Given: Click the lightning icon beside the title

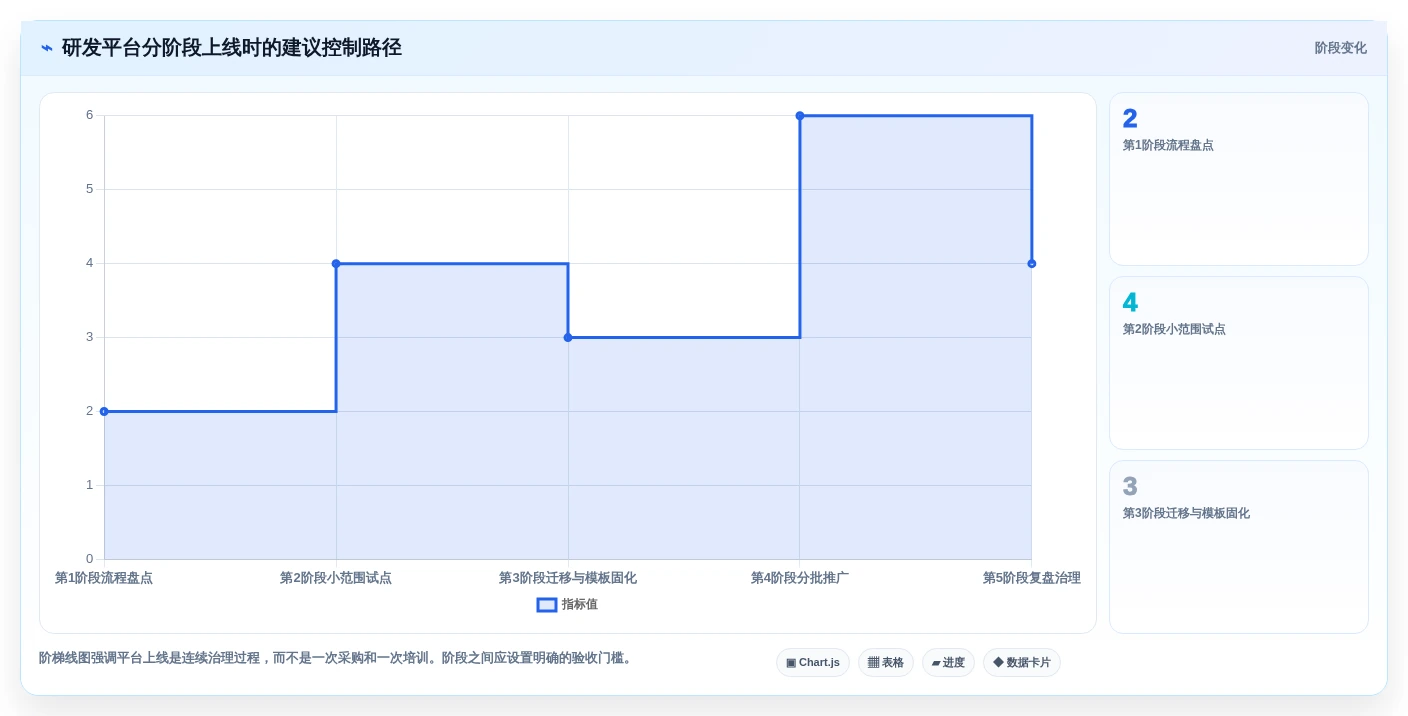Looking at the screenshot, I should pyautogui.click(x=47, y=48).
